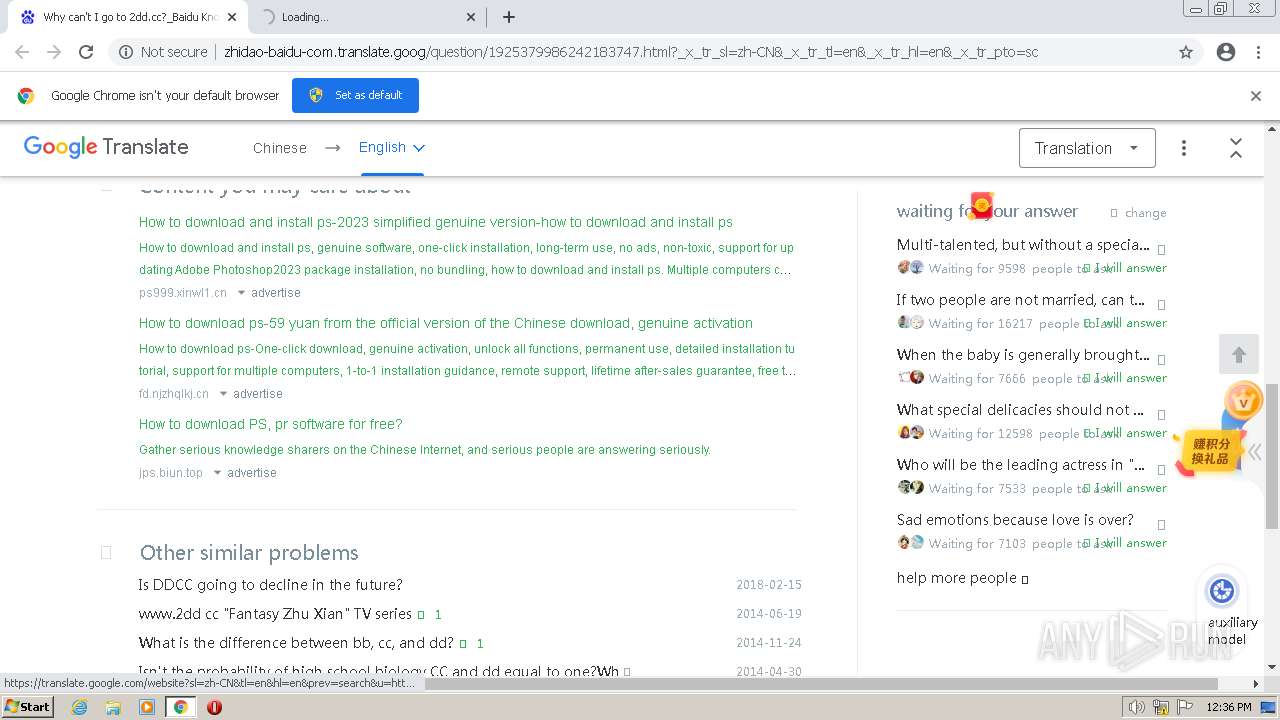Close the Loading tab
This screenshot has height=720, width=1280.
click(472, 17)
